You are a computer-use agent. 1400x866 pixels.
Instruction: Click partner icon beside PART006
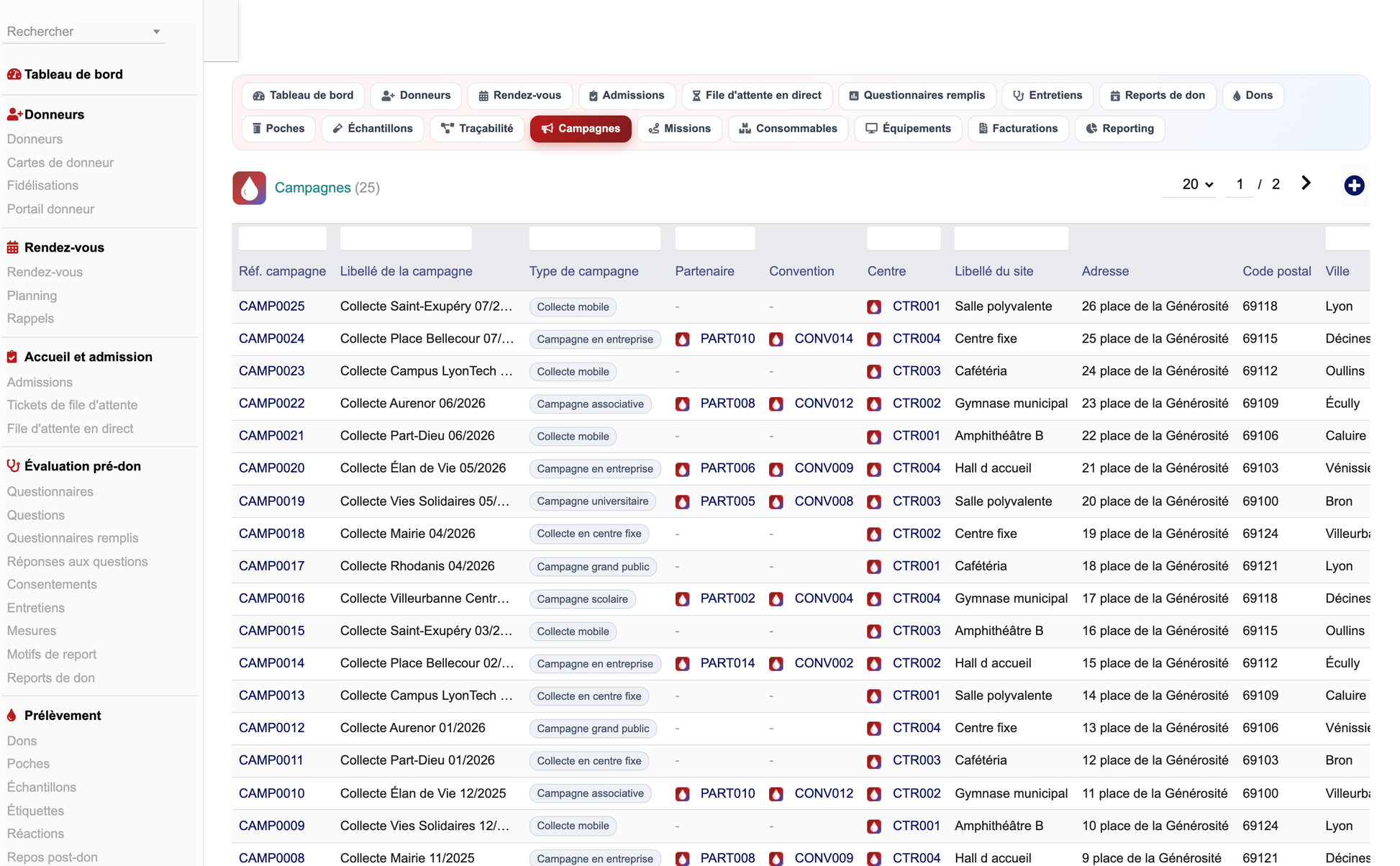tap(683, 470)
